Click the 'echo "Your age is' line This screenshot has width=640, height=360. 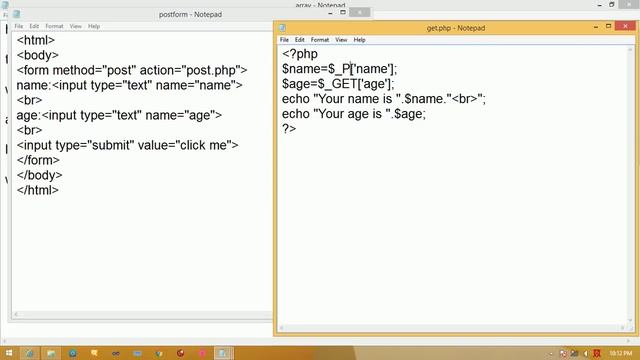click(x=353, y=114)
